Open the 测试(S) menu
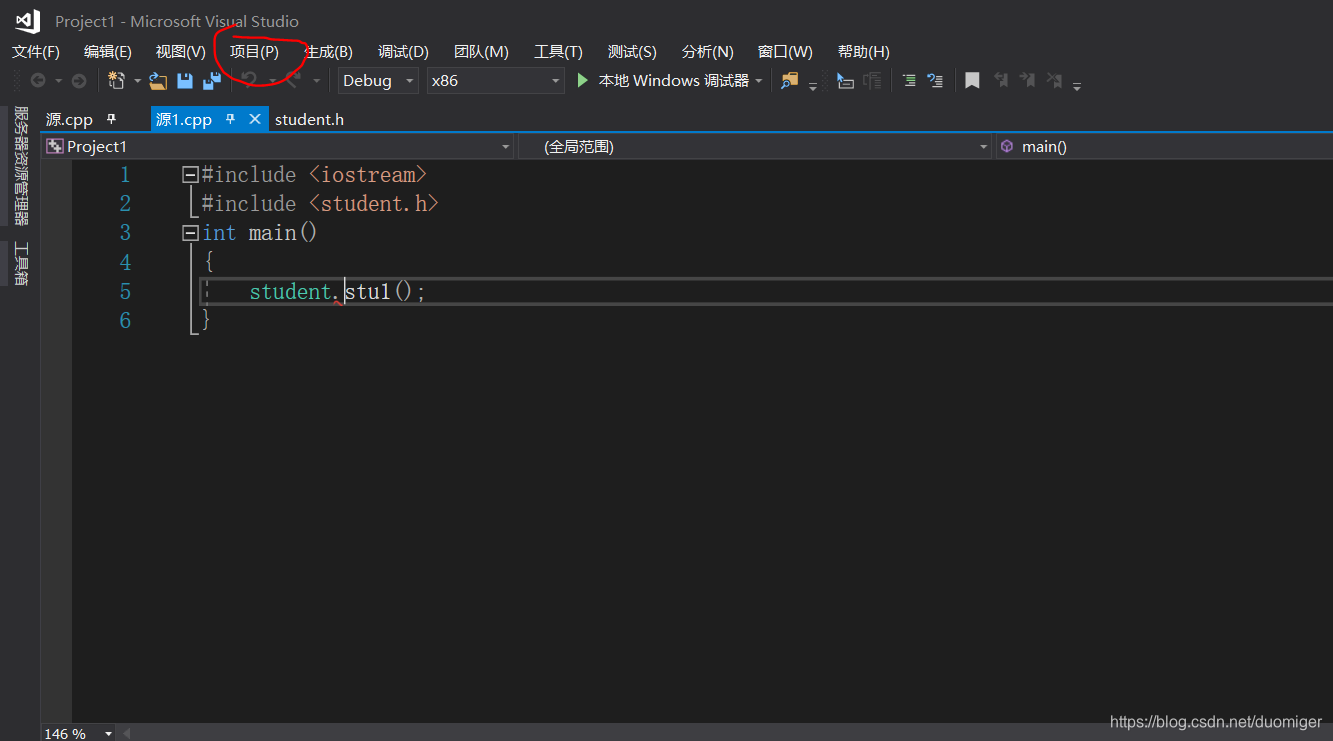The image size is (1333, 741). coord(632,52)
